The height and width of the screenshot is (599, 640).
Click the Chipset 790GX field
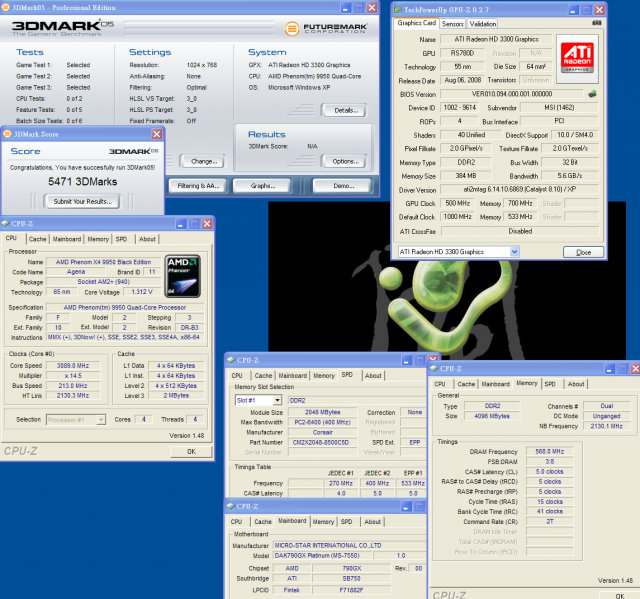(351, 568)
